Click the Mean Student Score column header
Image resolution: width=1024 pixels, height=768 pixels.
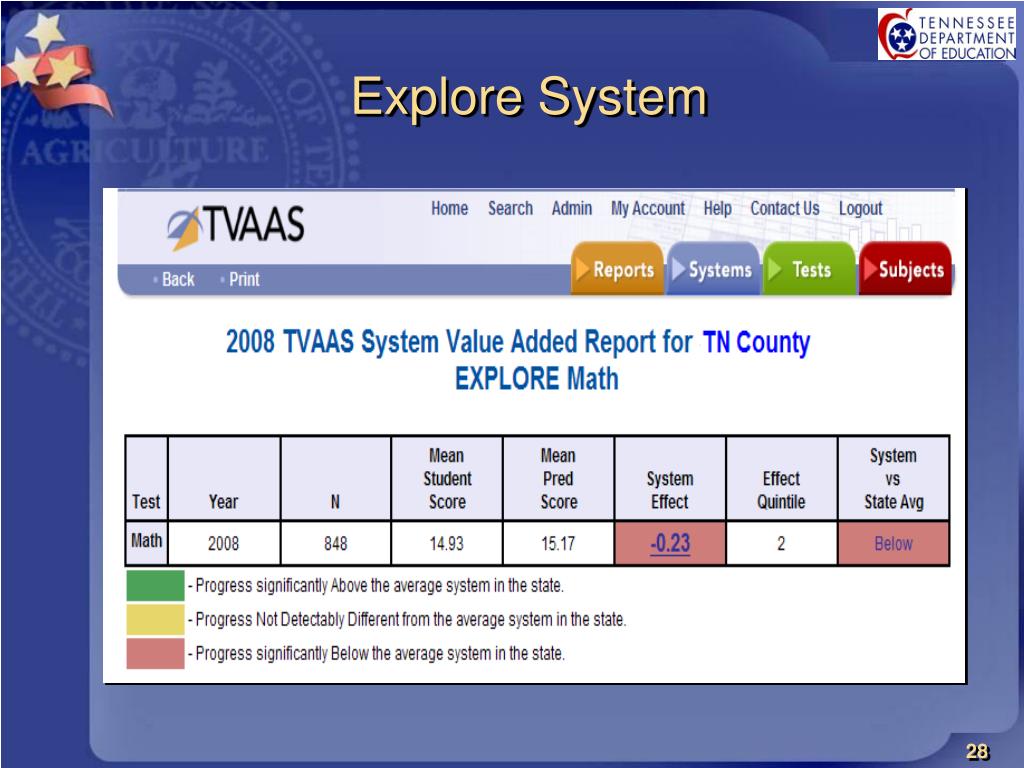[x=447, y=479]
